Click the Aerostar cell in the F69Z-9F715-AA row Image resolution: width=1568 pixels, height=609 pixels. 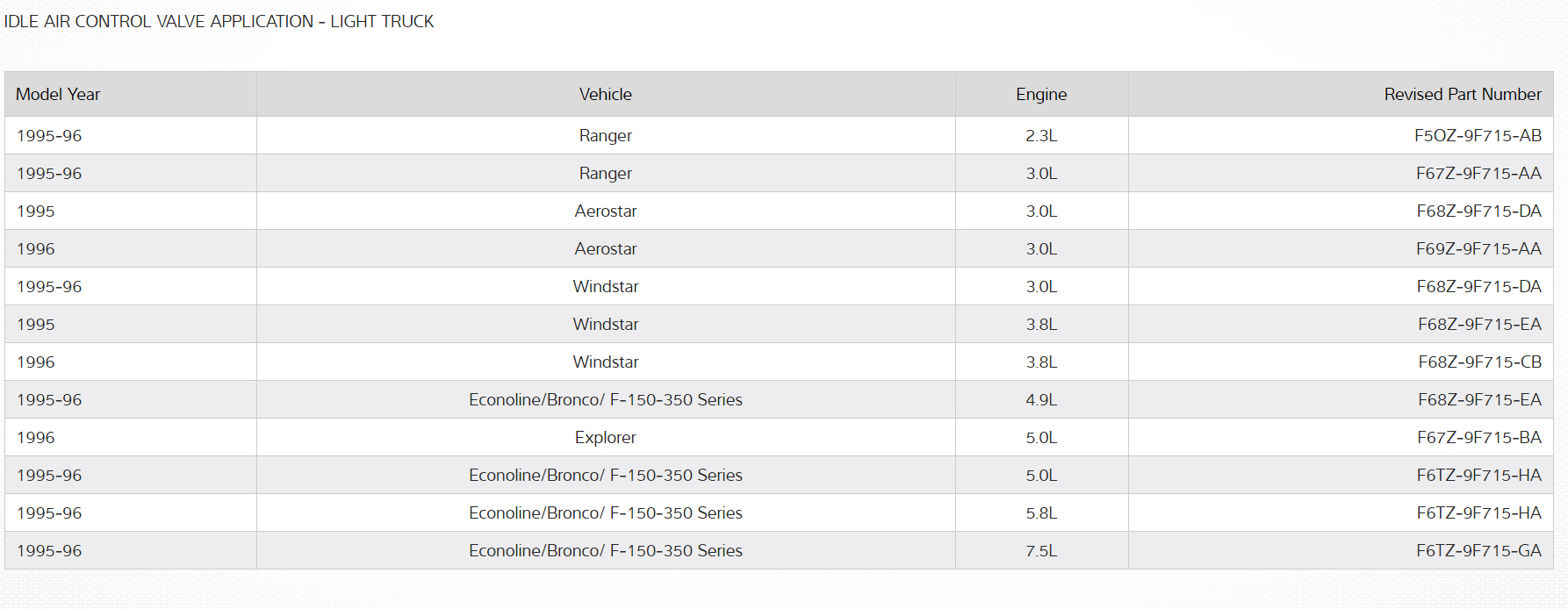[x=605, y=248]
